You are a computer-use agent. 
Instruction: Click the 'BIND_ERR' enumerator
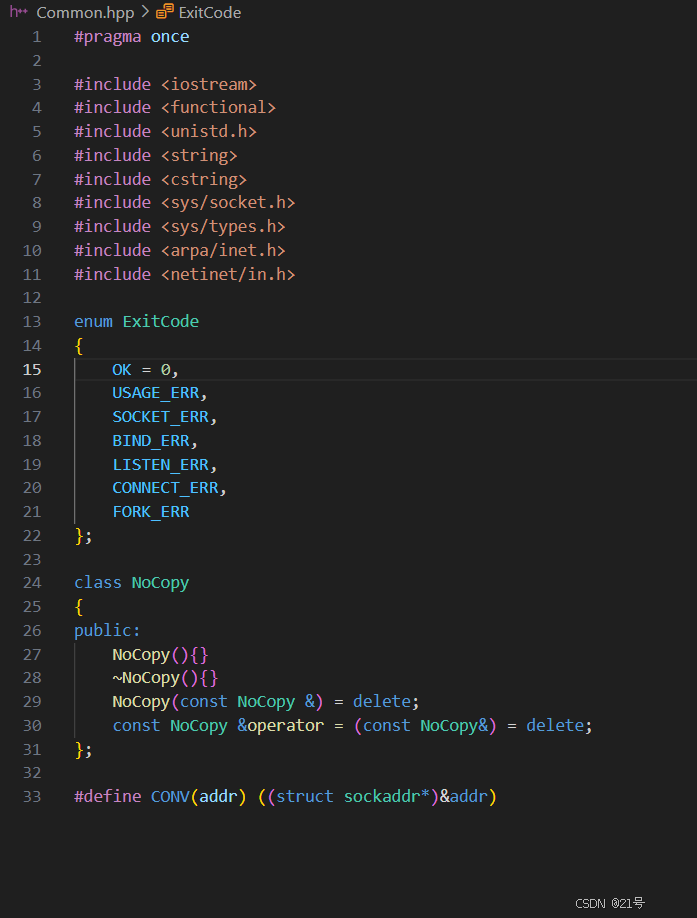click(151, 440)
